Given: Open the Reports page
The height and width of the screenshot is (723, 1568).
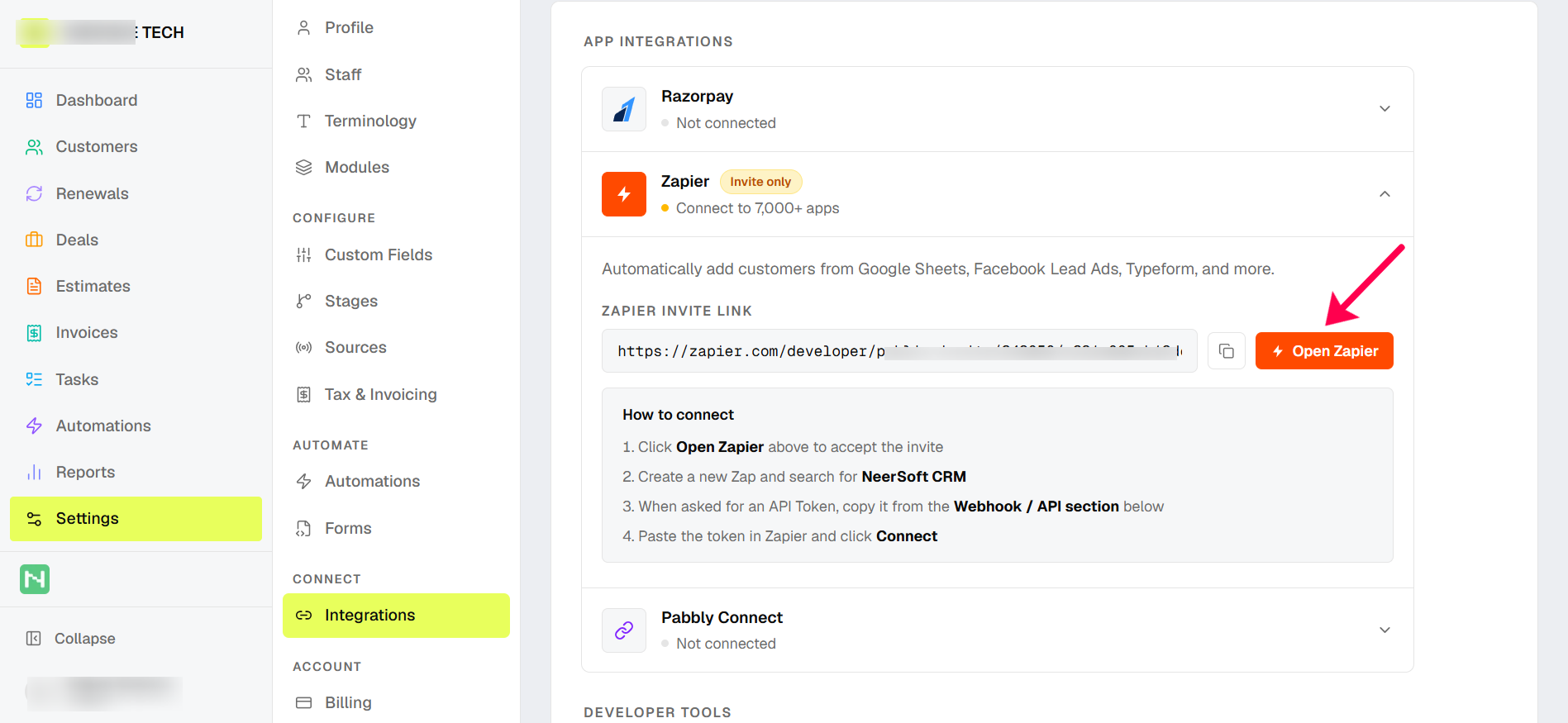Looking at the screenshot, I should click(x=136, y=472).
